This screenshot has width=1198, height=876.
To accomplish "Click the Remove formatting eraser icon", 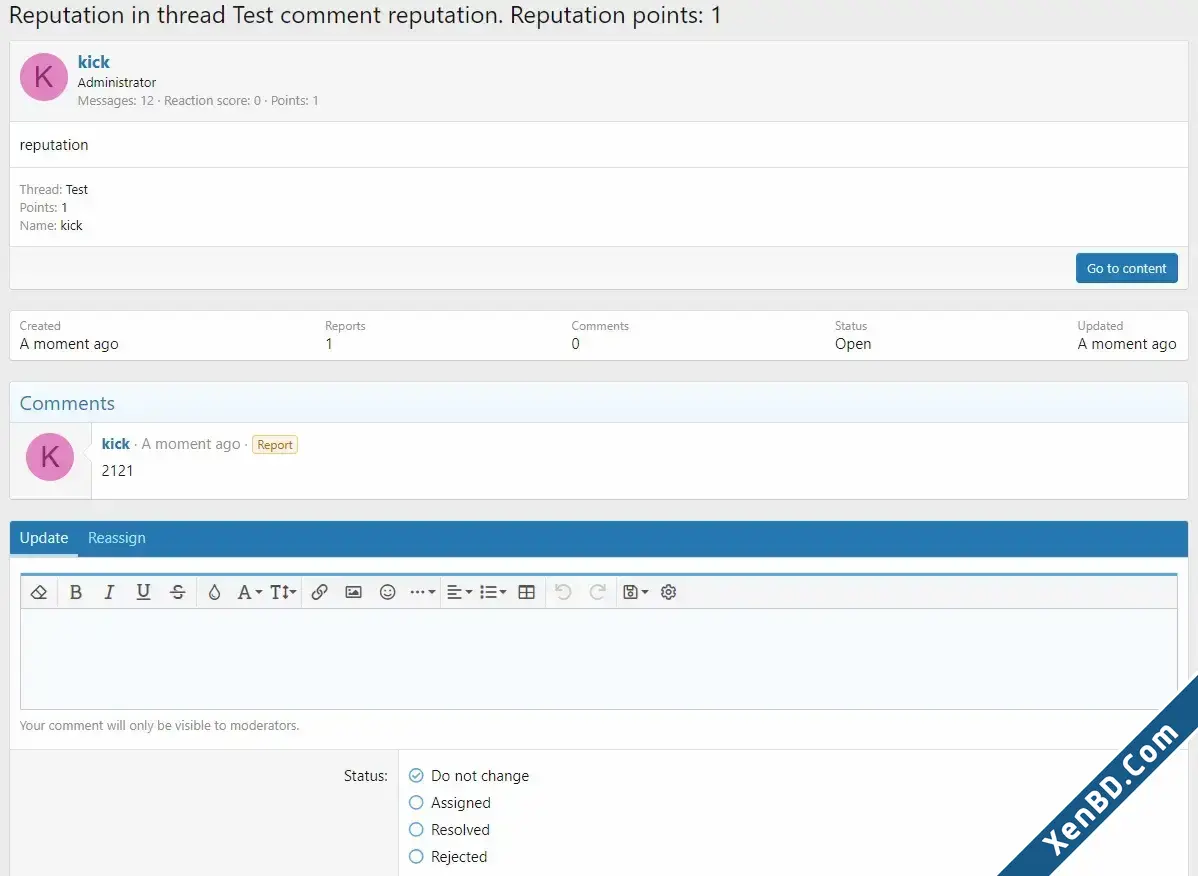I will 39,592.
